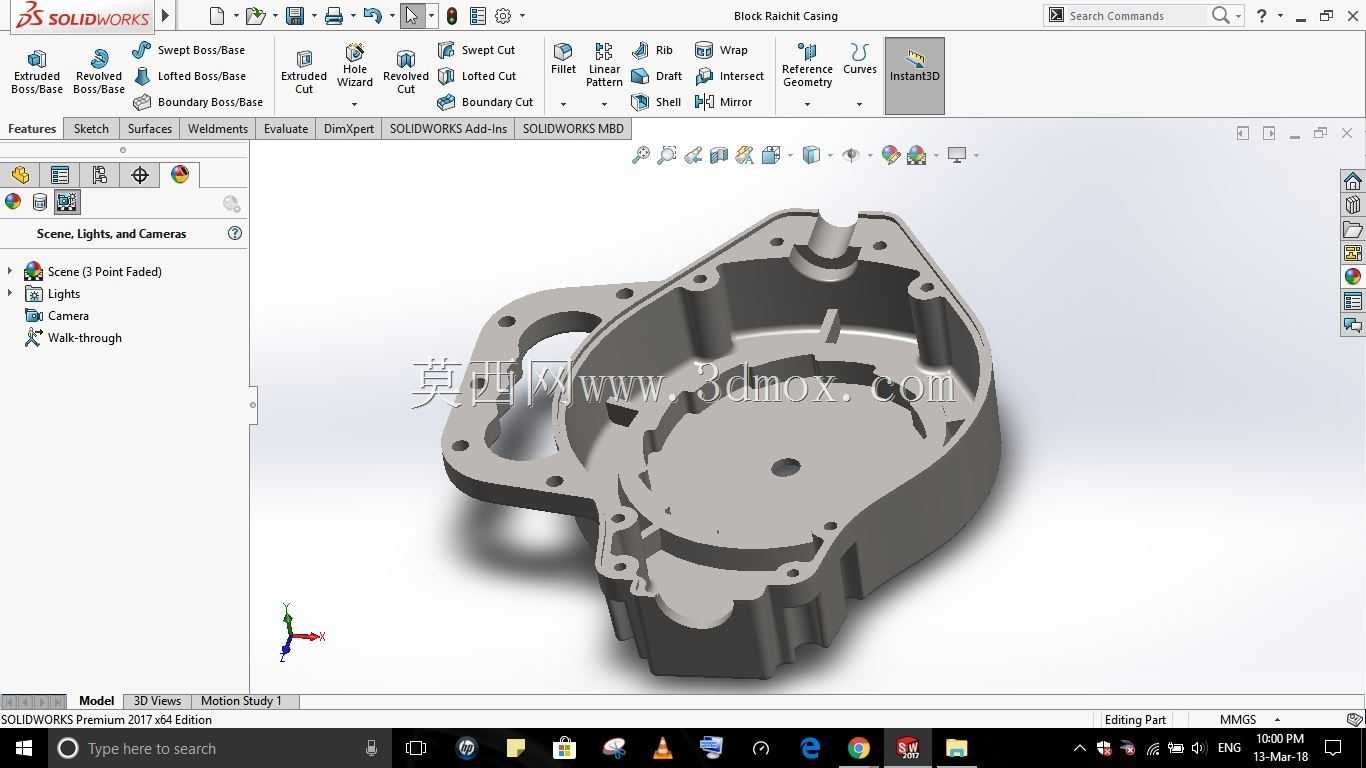Click the Windows taskbar search box
This screenshot has height=768, width=1366.
219,748
